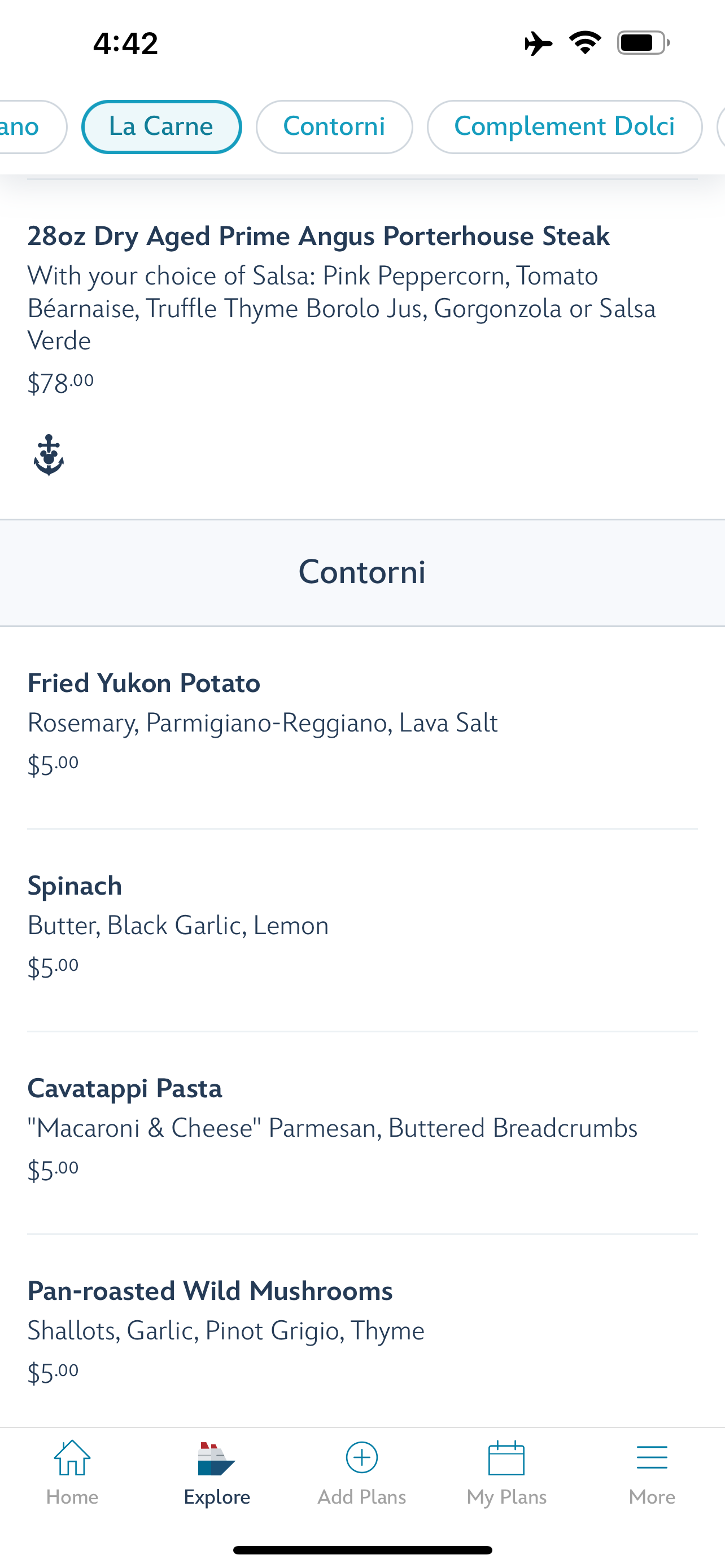Open the More hamburger menu icon
The height and width of the screenshot is (1568, 725).
pyautogui.click(x=652, y=1458)
